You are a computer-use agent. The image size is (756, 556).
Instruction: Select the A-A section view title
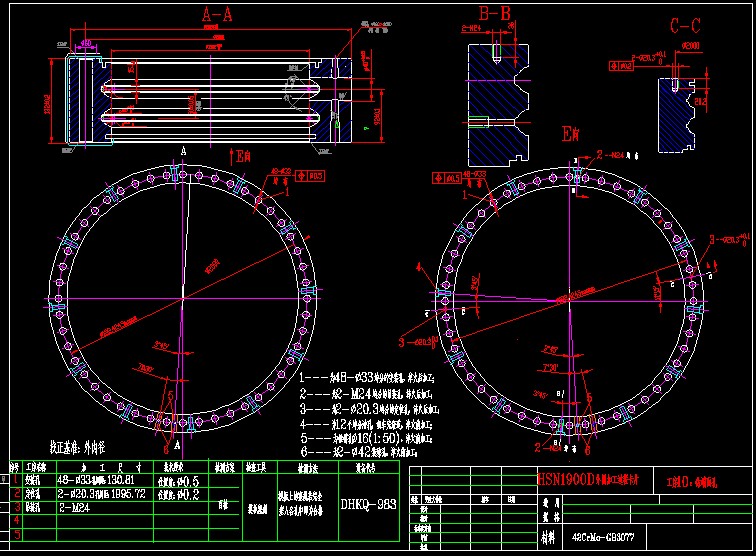coord(217,15)
